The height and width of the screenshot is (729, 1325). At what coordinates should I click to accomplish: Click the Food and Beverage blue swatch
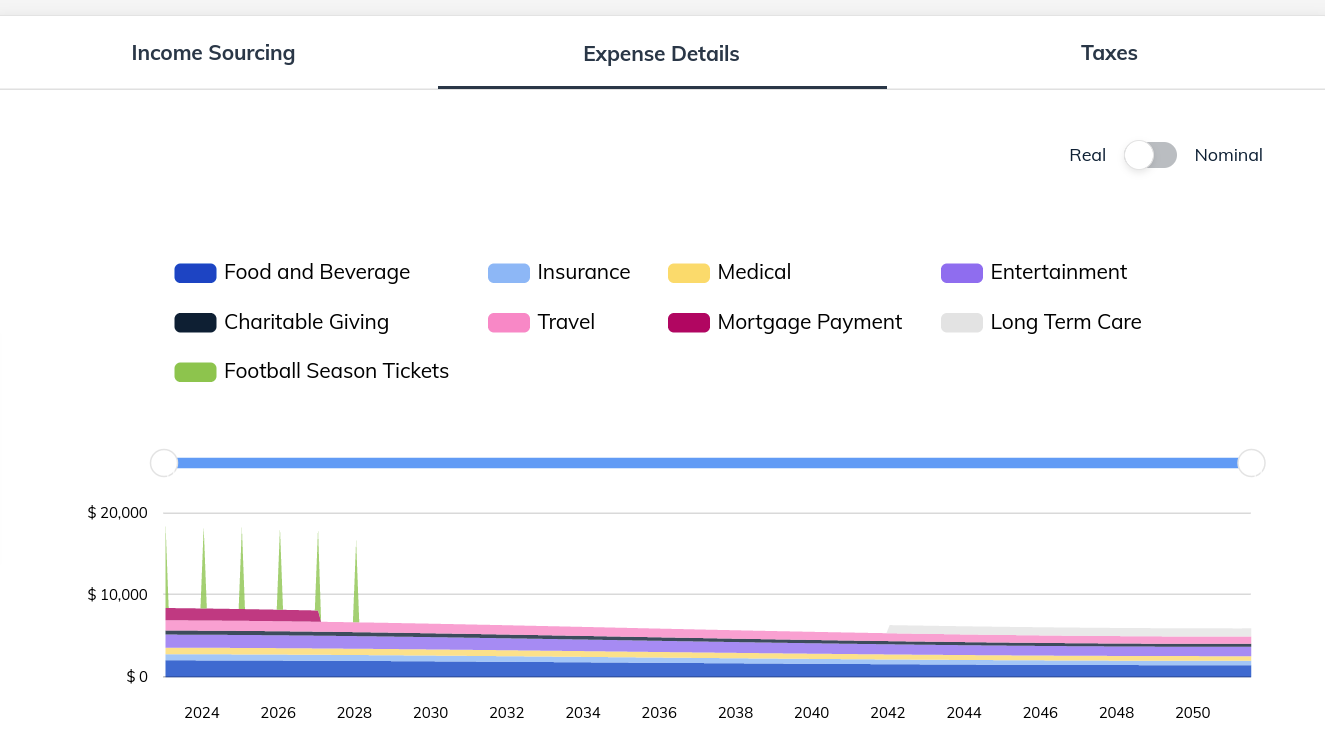coord(195,273)
